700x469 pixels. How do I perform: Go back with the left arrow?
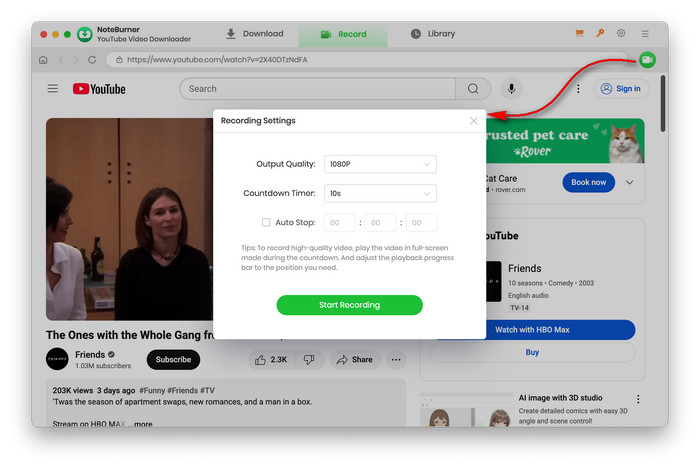61,60
